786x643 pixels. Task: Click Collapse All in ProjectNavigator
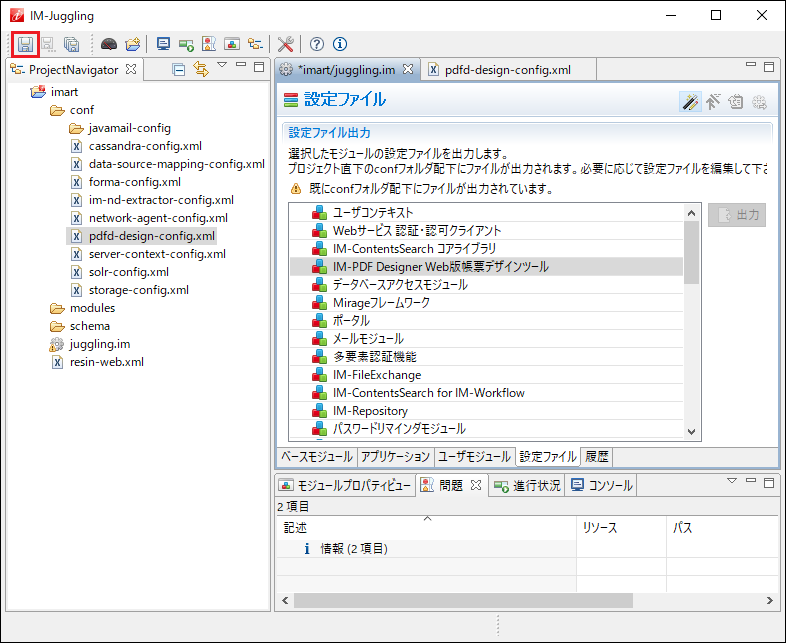pyautogui.click(x=178, y=69)
